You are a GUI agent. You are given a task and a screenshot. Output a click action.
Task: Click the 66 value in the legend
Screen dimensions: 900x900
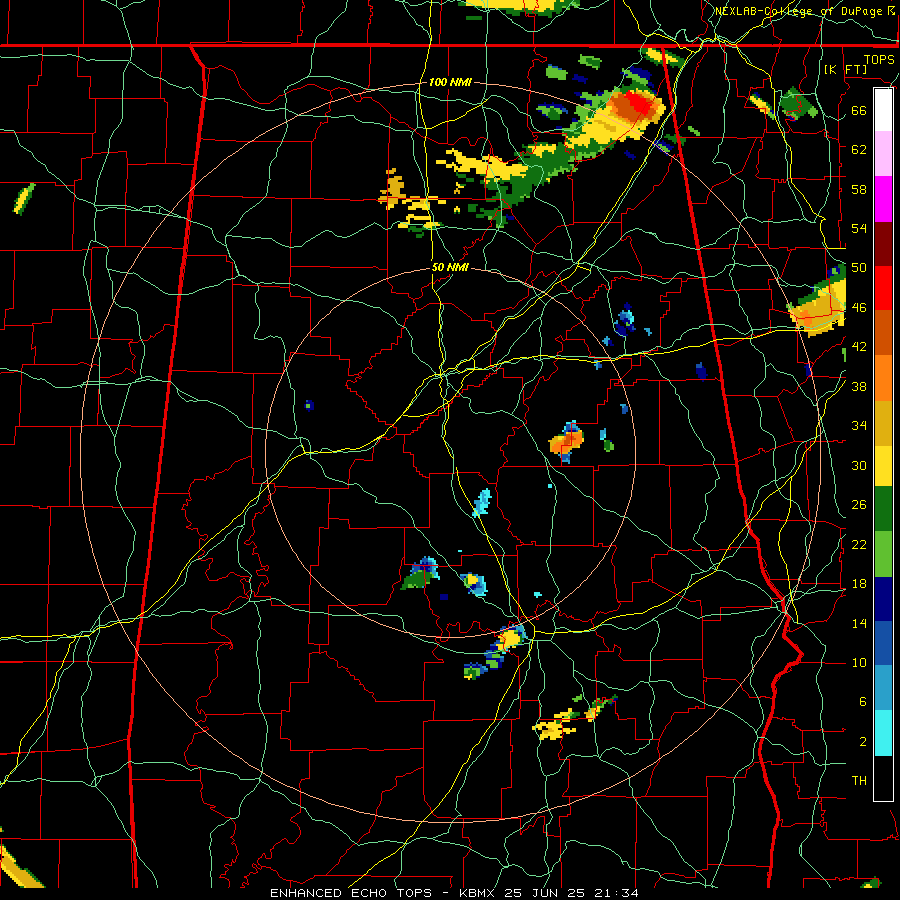pos(859,111)
